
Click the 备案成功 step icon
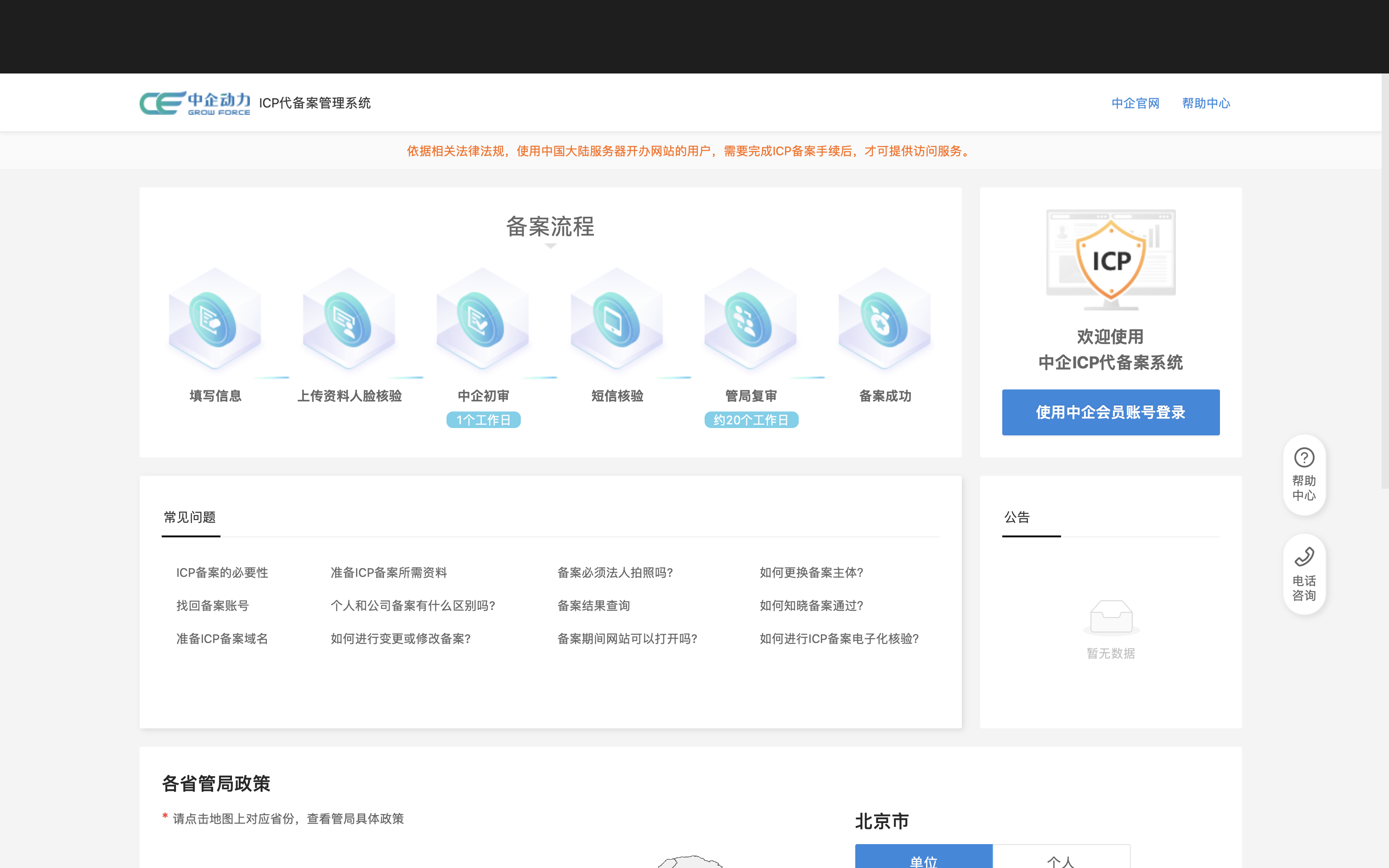(x=885, y=319)
